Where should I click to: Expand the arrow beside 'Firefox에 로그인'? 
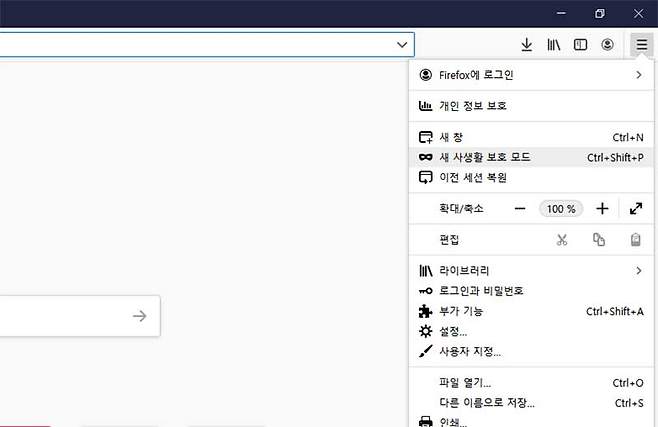pos(639,75)
